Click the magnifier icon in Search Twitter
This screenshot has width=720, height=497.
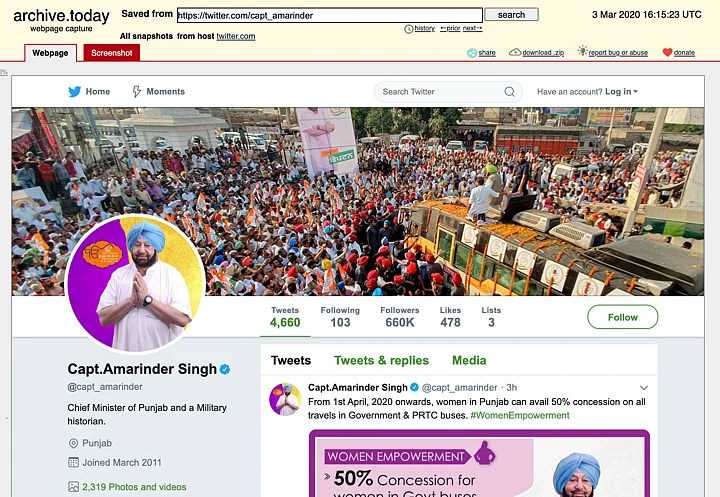pos(509,91)
